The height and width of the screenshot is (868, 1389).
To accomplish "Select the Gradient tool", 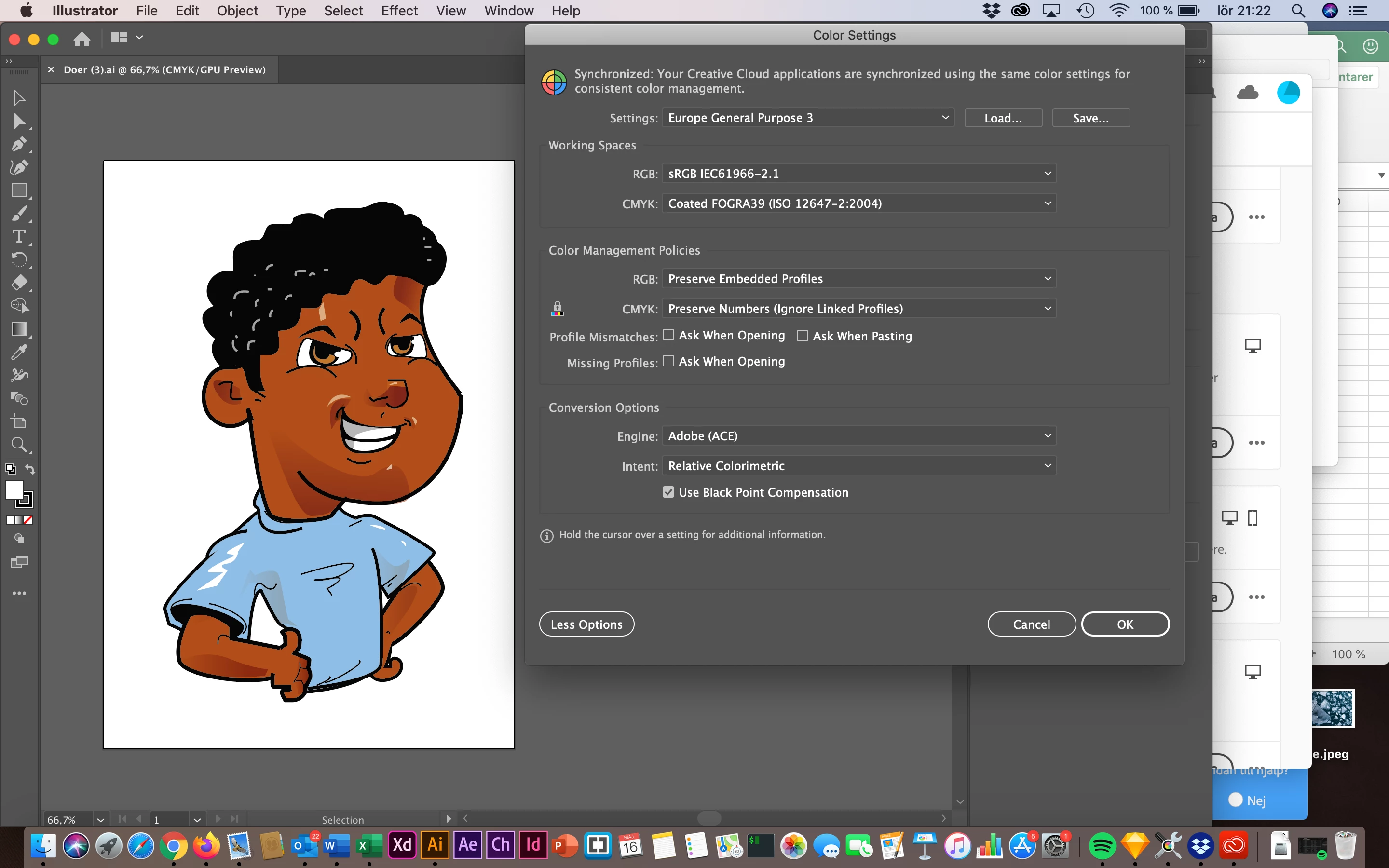I will click(19, 329).
